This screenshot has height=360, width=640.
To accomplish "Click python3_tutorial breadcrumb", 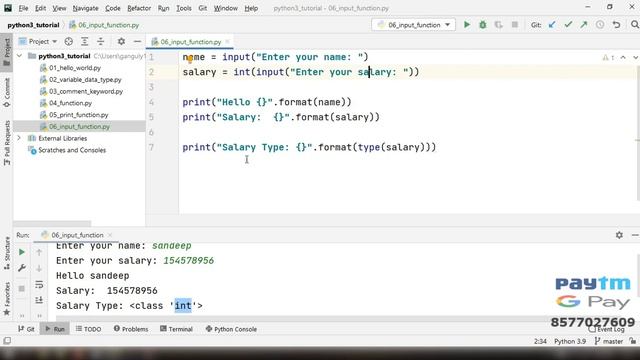I will click(x=33, y=25).
